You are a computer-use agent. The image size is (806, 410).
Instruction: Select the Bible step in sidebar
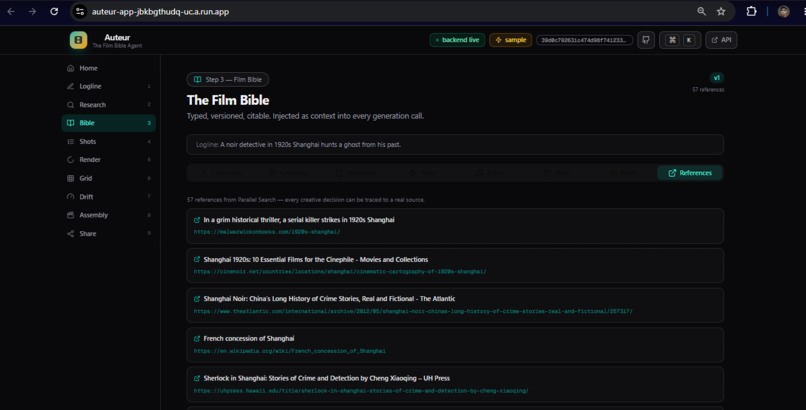108,123
